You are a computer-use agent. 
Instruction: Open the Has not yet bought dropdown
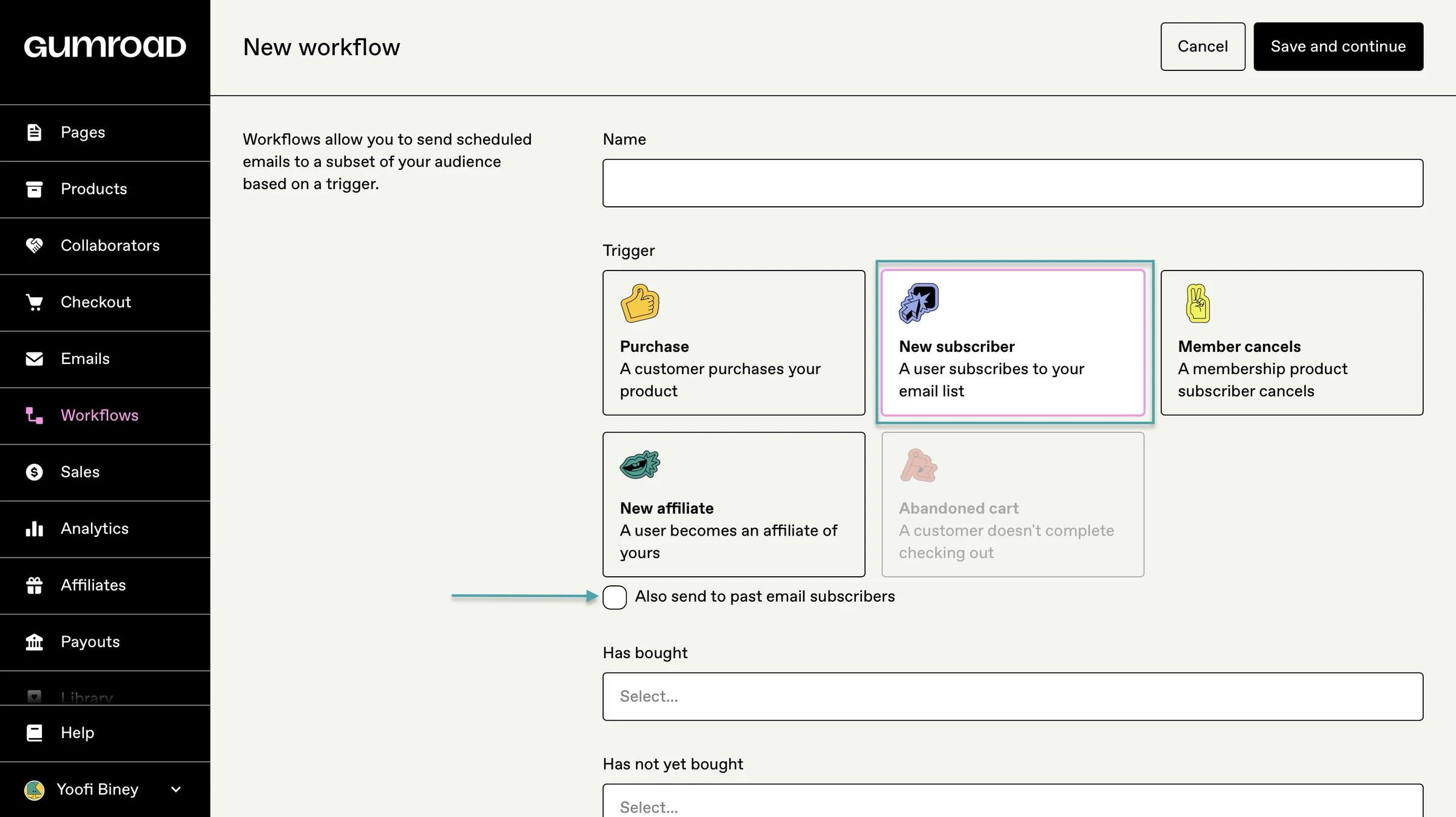(x=1013, y=801)
